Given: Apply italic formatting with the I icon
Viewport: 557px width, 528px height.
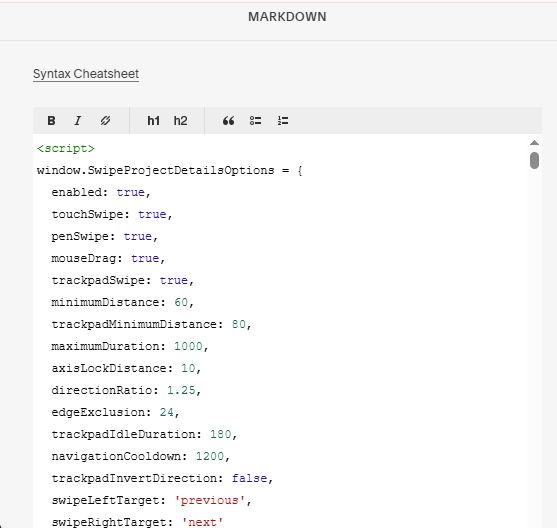Looking at the screenshot, I should point(78,121).
